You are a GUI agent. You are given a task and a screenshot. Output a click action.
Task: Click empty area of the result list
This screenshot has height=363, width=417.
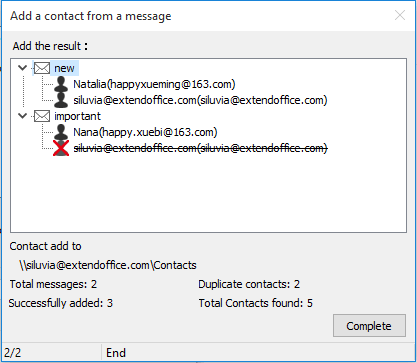click(208, 193)
